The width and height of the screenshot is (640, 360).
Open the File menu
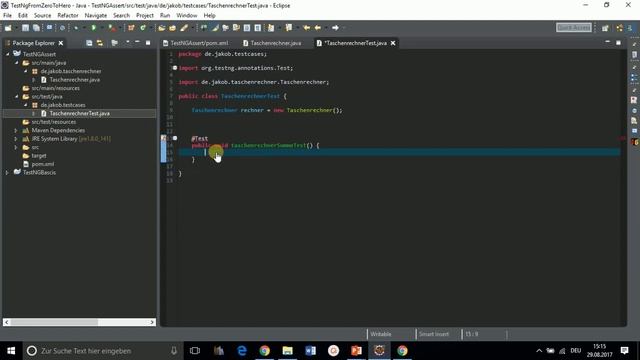[x=7, y=16]
